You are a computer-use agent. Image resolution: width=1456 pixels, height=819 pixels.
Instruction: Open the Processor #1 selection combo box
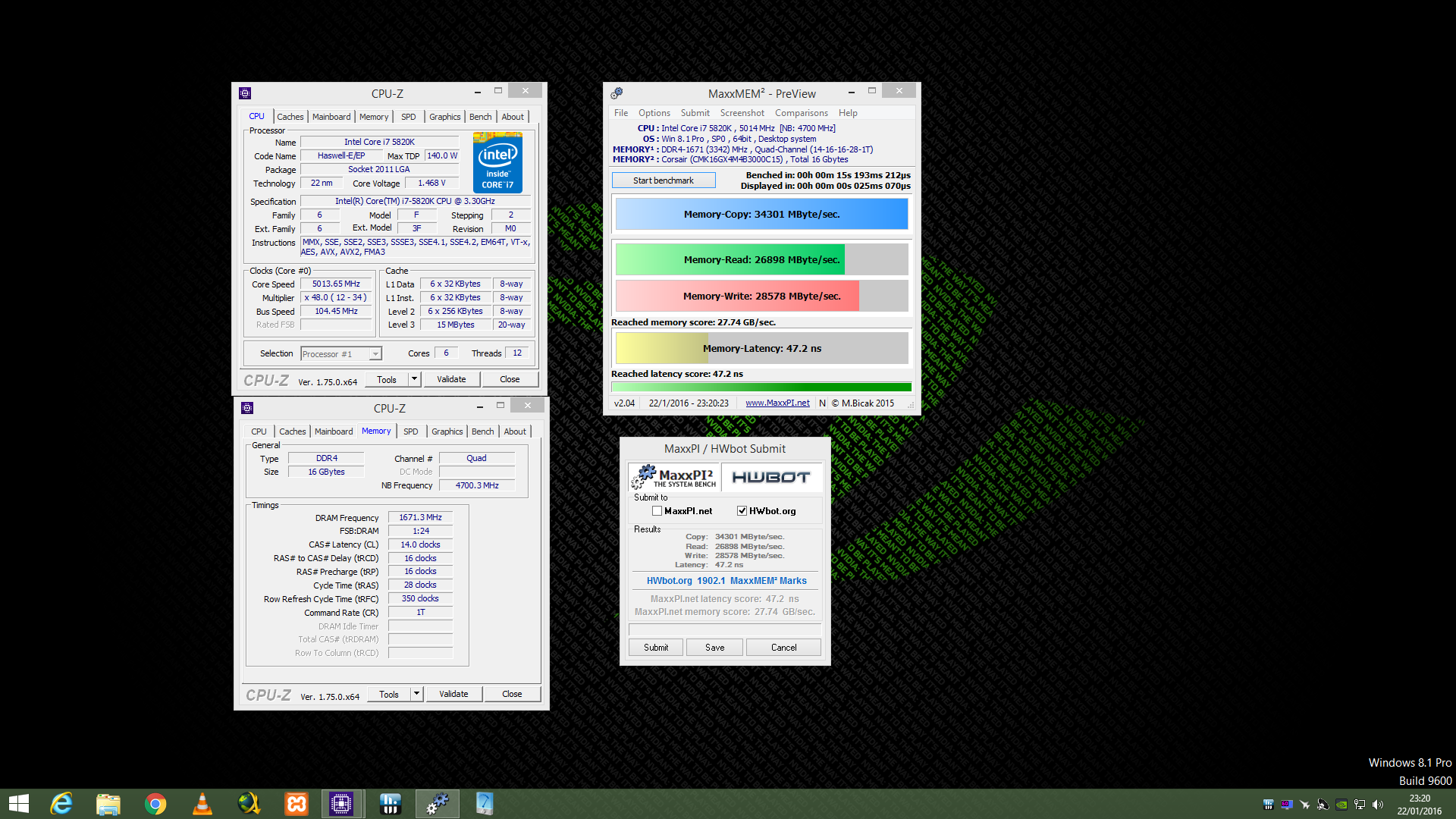(x=341, y=354)
